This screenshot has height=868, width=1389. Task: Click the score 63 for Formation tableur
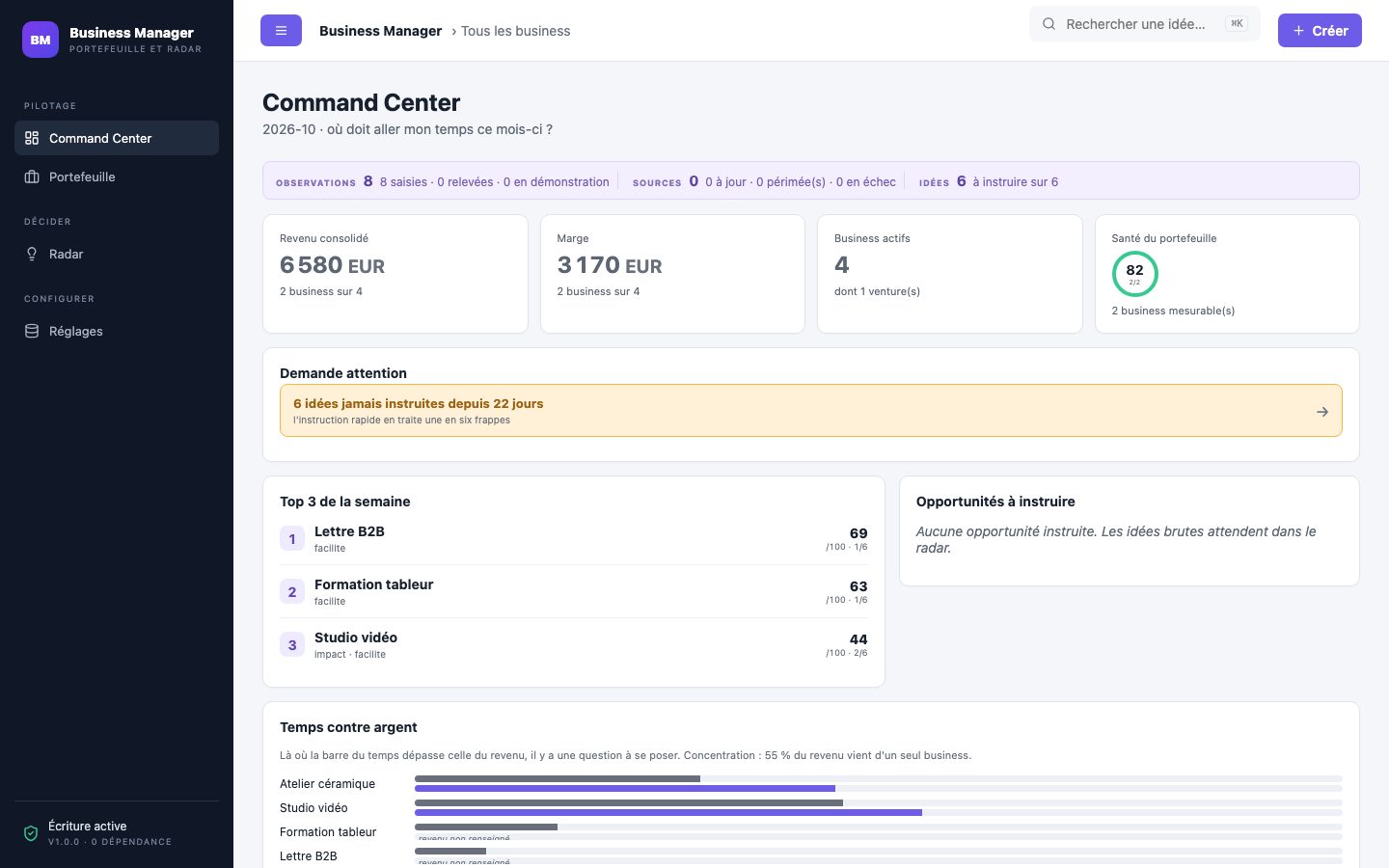coord(858,586)
